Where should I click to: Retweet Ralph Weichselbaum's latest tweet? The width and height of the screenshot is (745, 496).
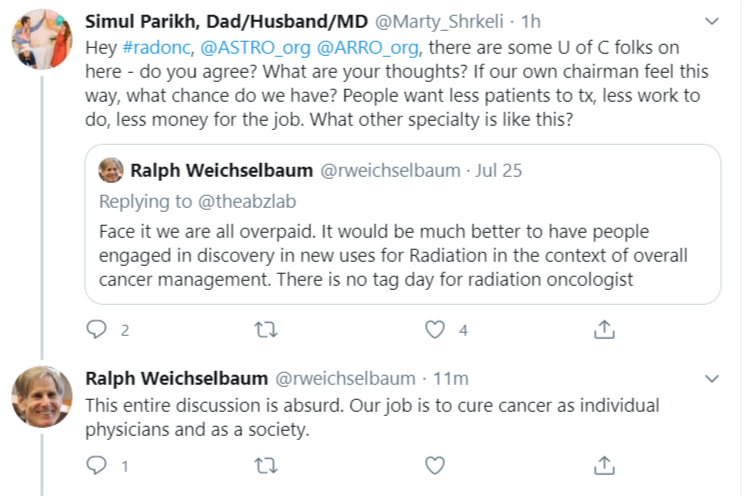266,465
